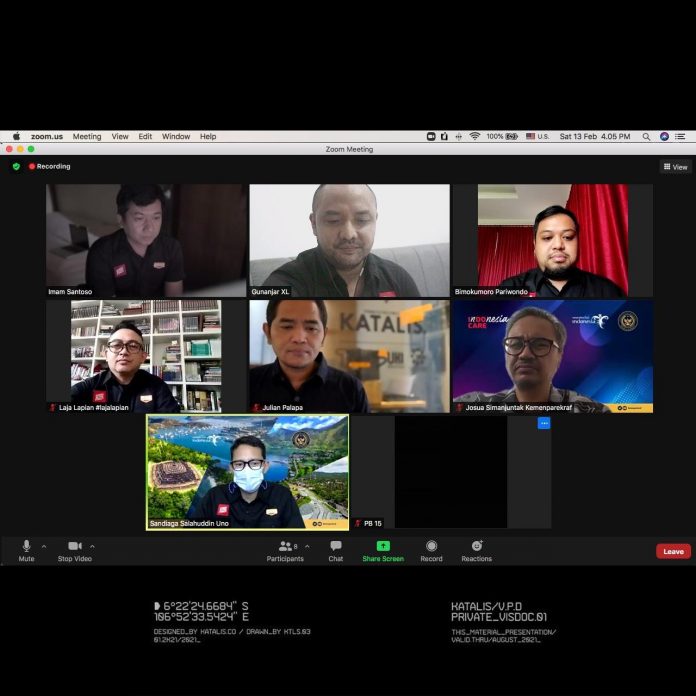Click the red Leave button
Screen dimensions: 696x696
(673, 551)
